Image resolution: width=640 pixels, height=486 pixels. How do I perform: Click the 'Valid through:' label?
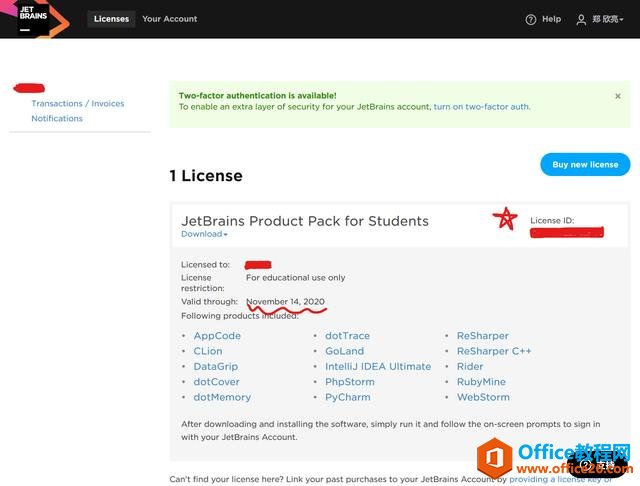209,302
